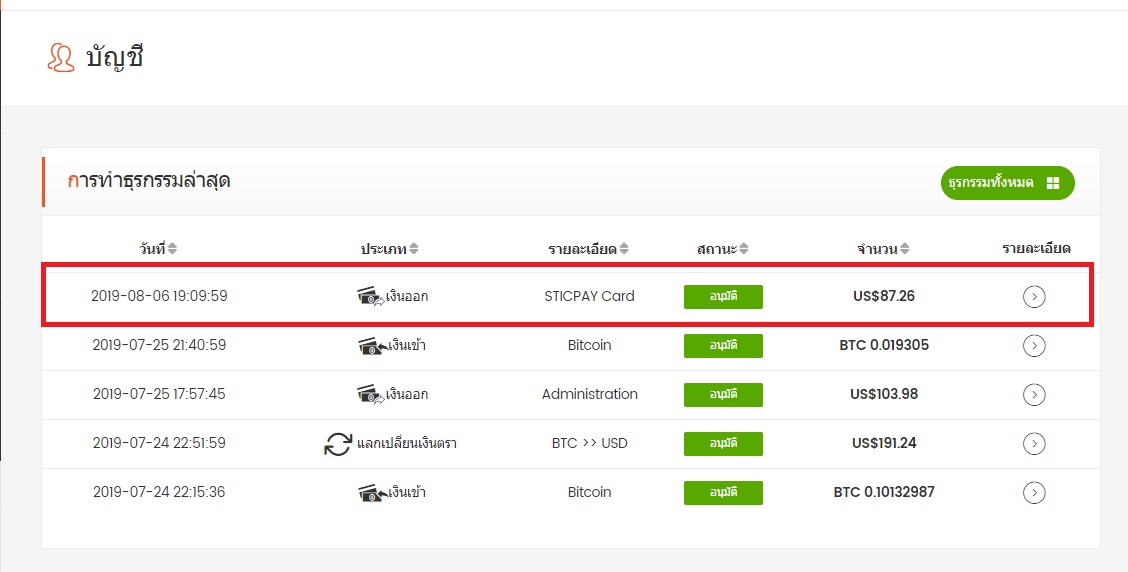The height and width of the screenshot is (572, 1128).
Task: Sort table by สถานะ column
Action: tap(743, 248)
